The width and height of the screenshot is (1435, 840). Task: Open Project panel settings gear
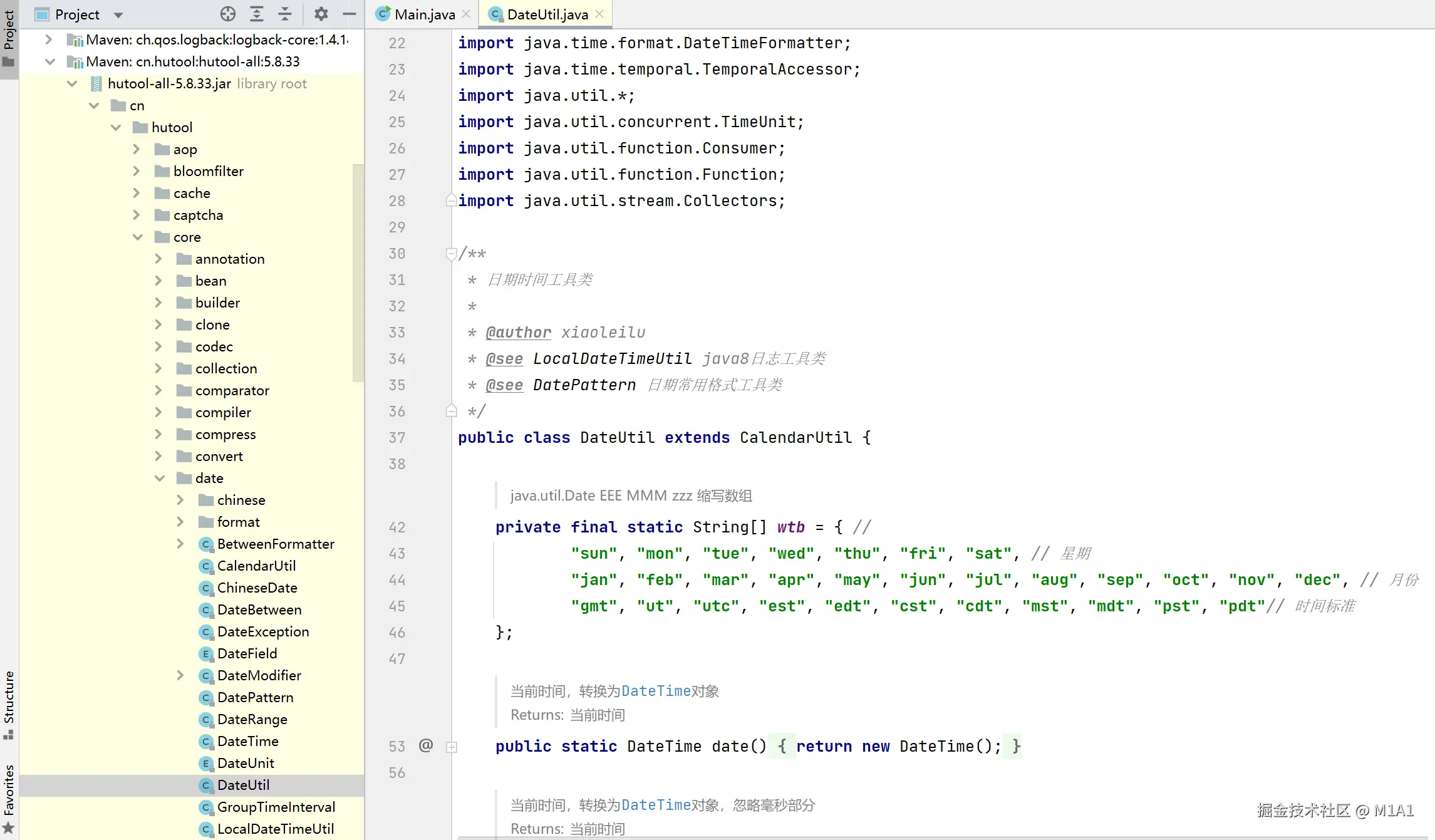click(321, 14)
